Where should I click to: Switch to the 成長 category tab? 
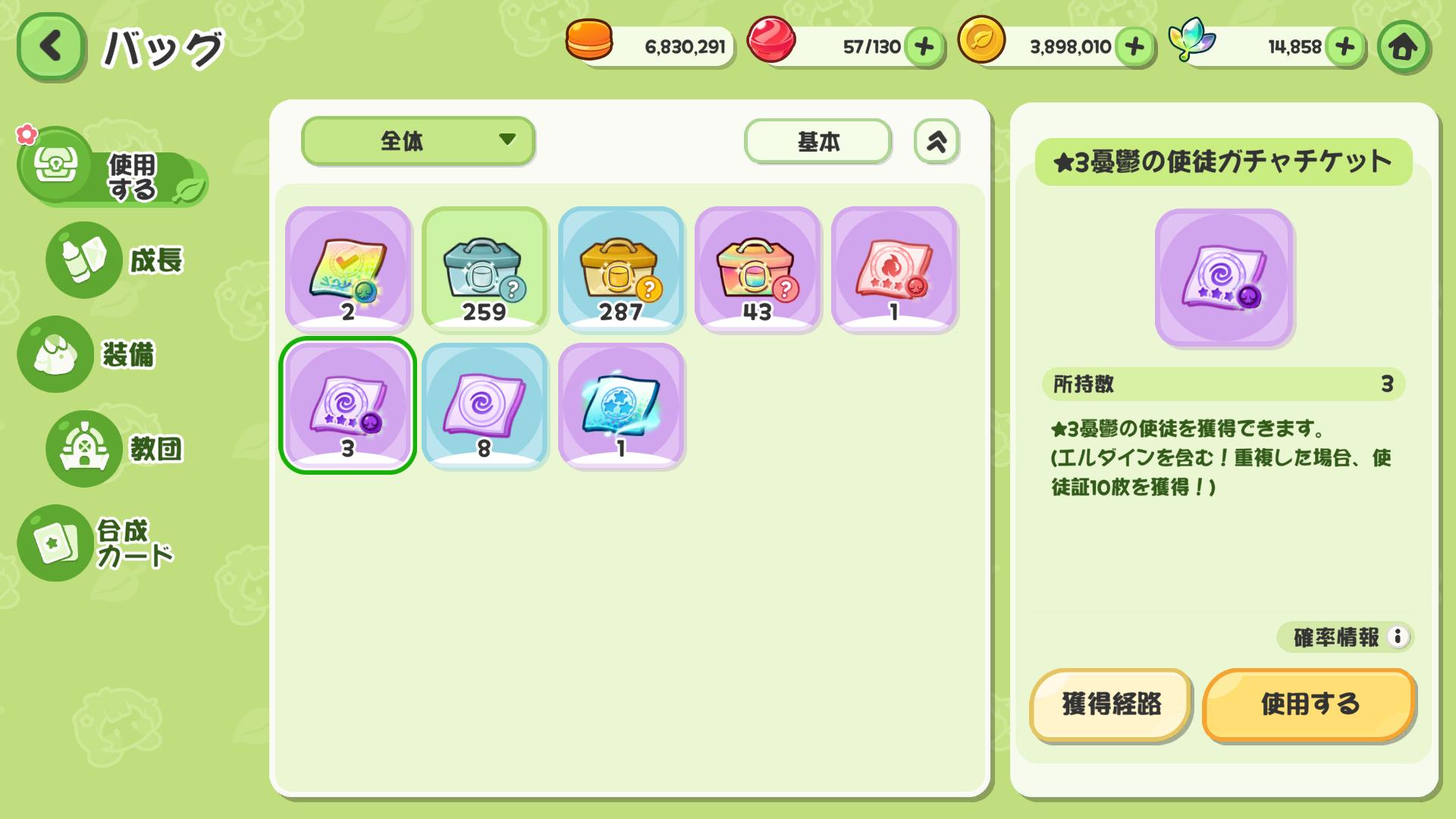[118, 260]
